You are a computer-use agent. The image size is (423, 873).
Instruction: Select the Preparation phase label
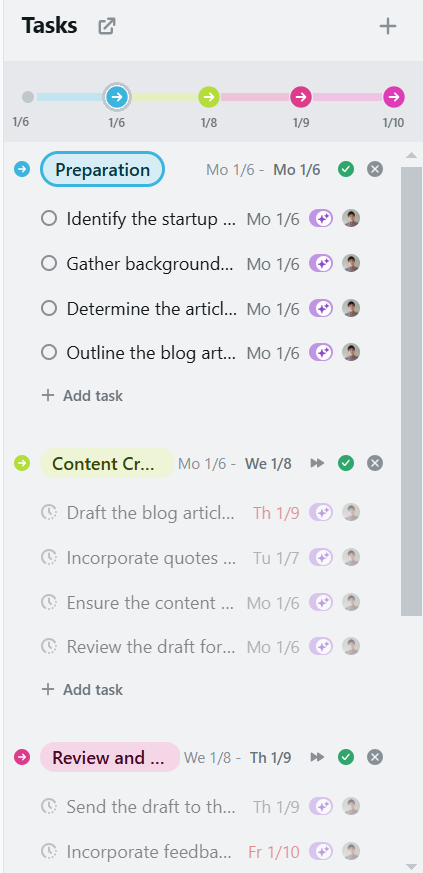102,169
